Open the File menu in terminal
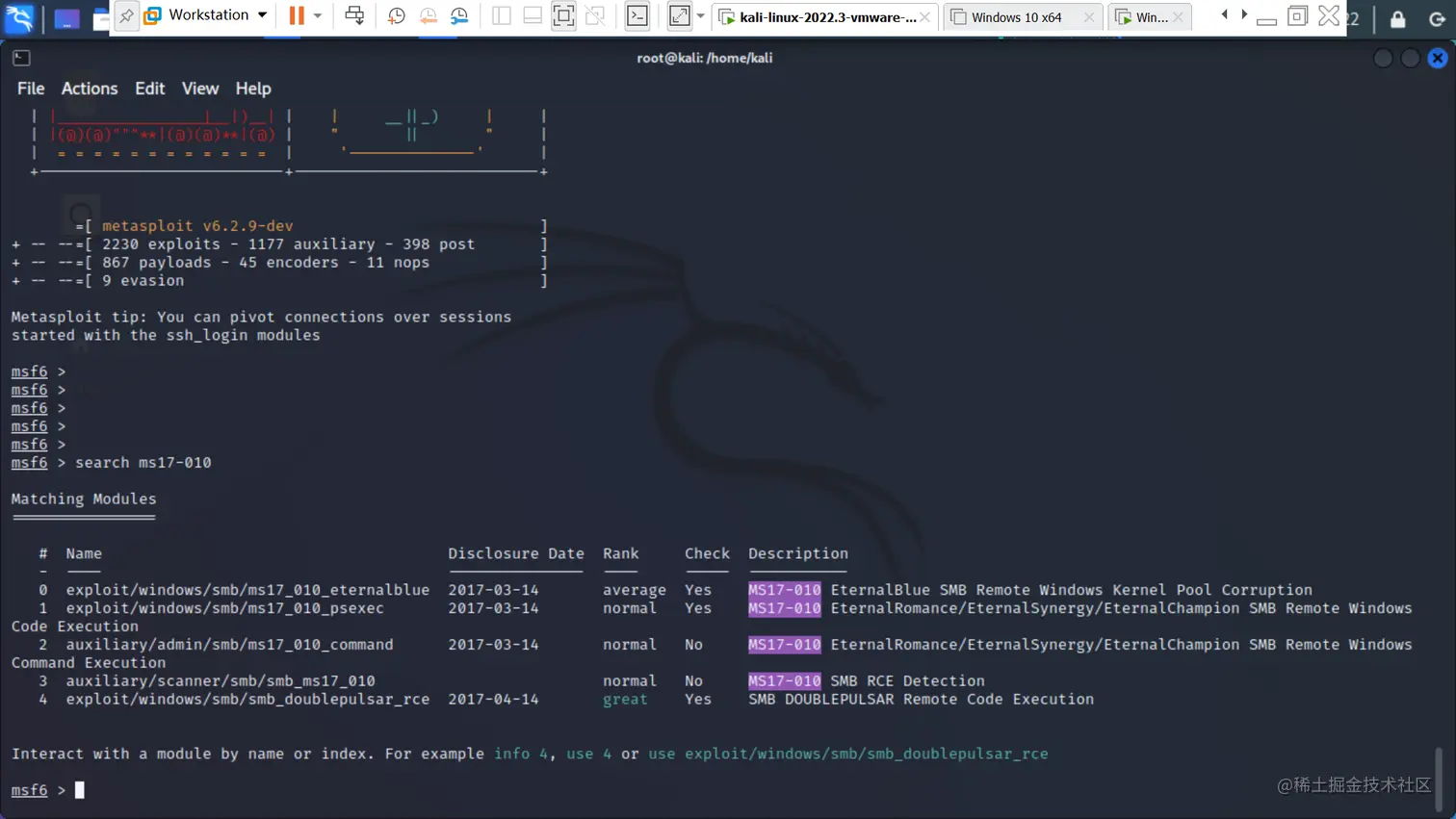 (x=31, y=89)
